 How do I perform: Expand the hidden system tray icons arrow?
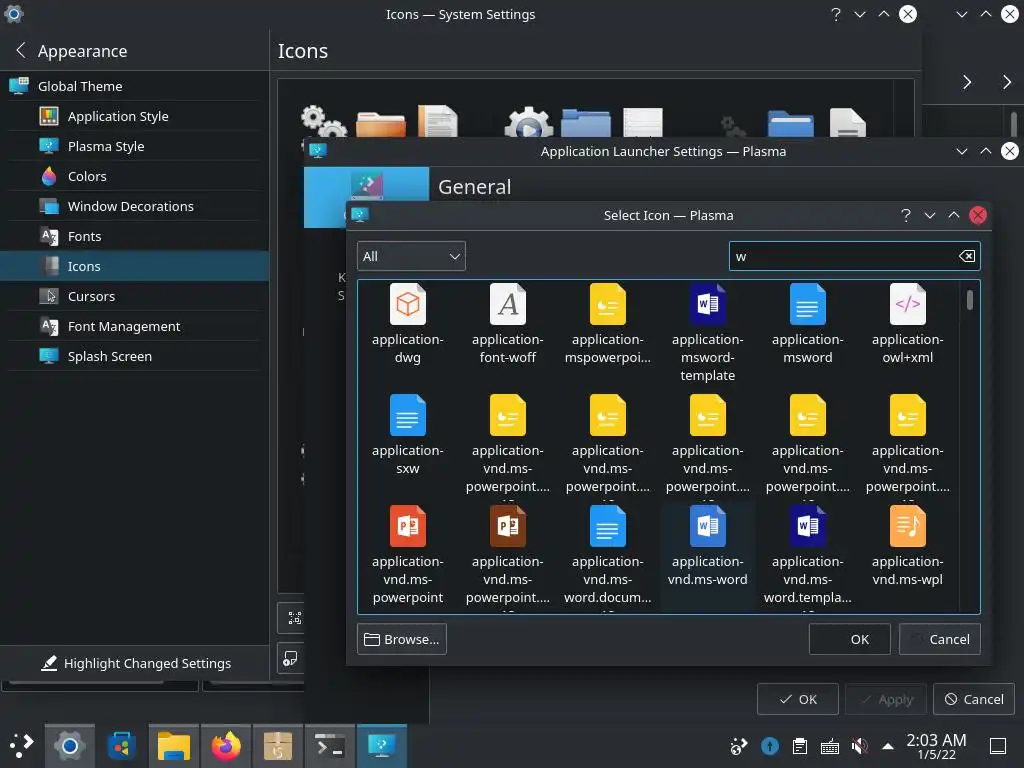[x=888, y=746]
